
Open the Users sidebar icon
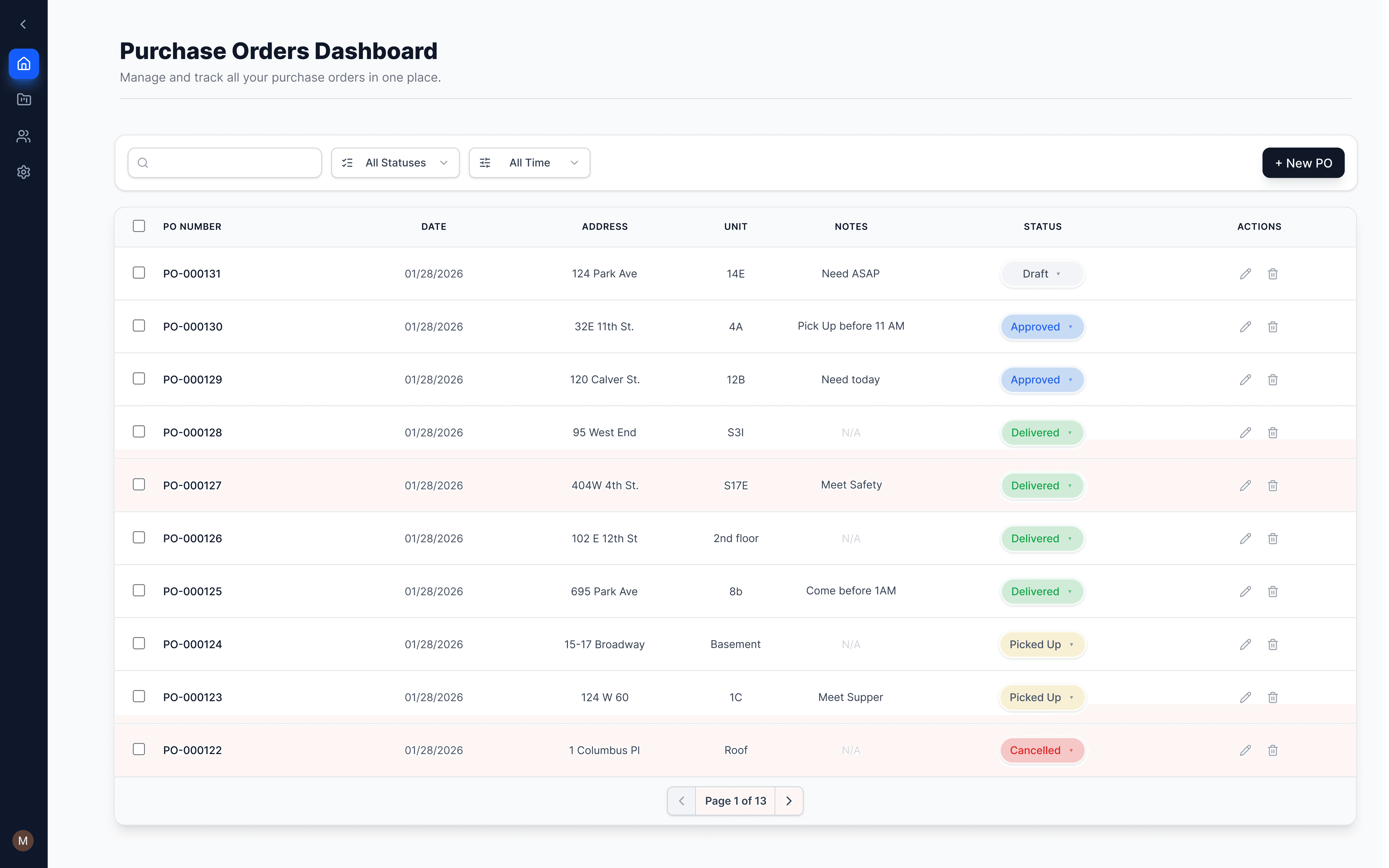click(24, 136)
